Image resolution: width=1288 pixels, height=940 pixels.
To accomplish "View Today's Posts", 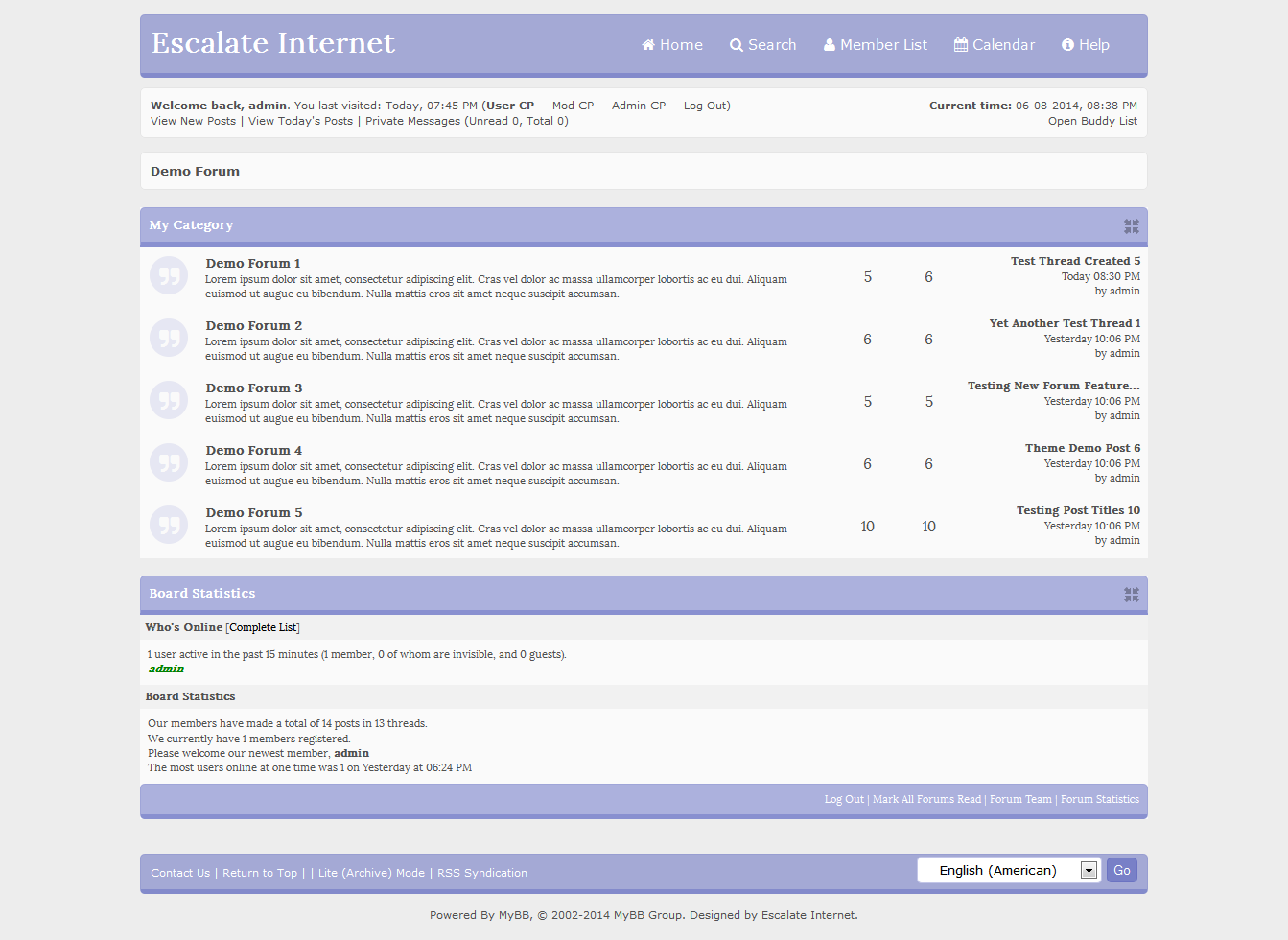I will (300, 121).
